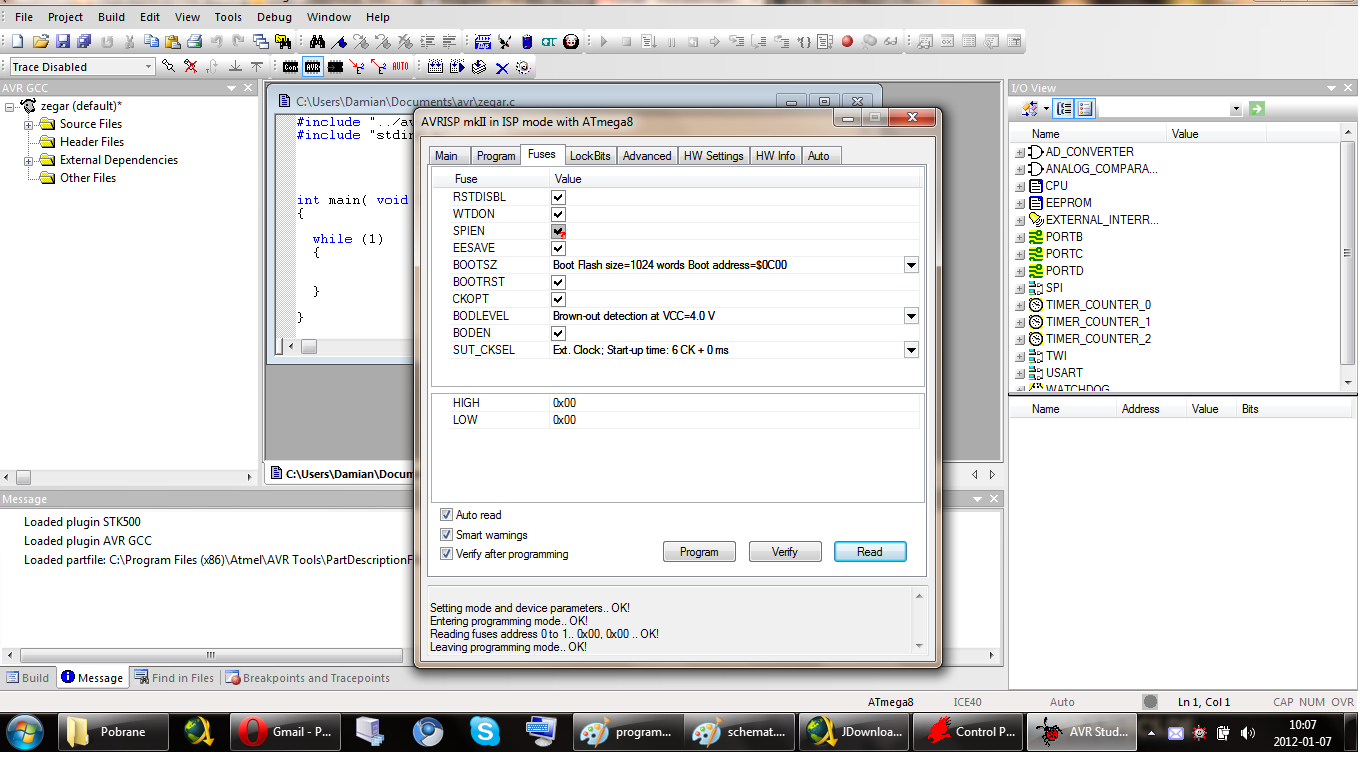Open the Find in Files output tab

(174, 678)
